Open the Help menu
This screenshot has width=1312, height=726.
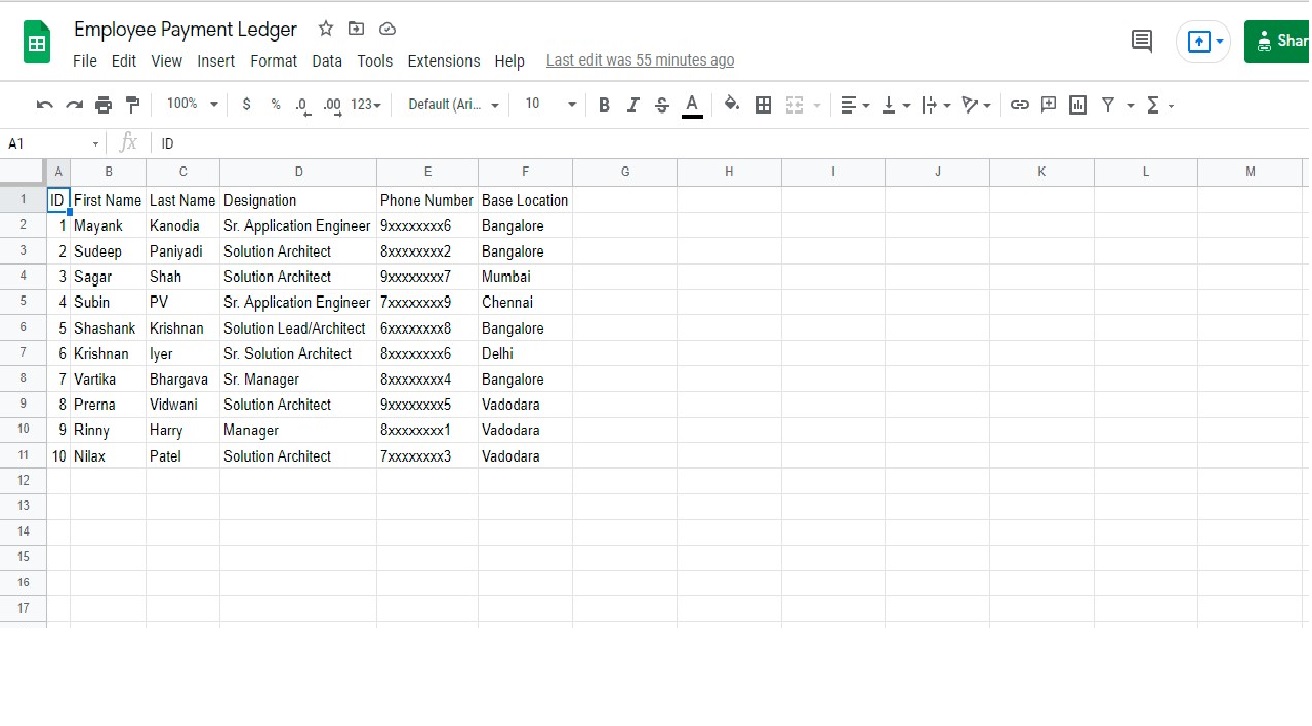pos(510,61)
